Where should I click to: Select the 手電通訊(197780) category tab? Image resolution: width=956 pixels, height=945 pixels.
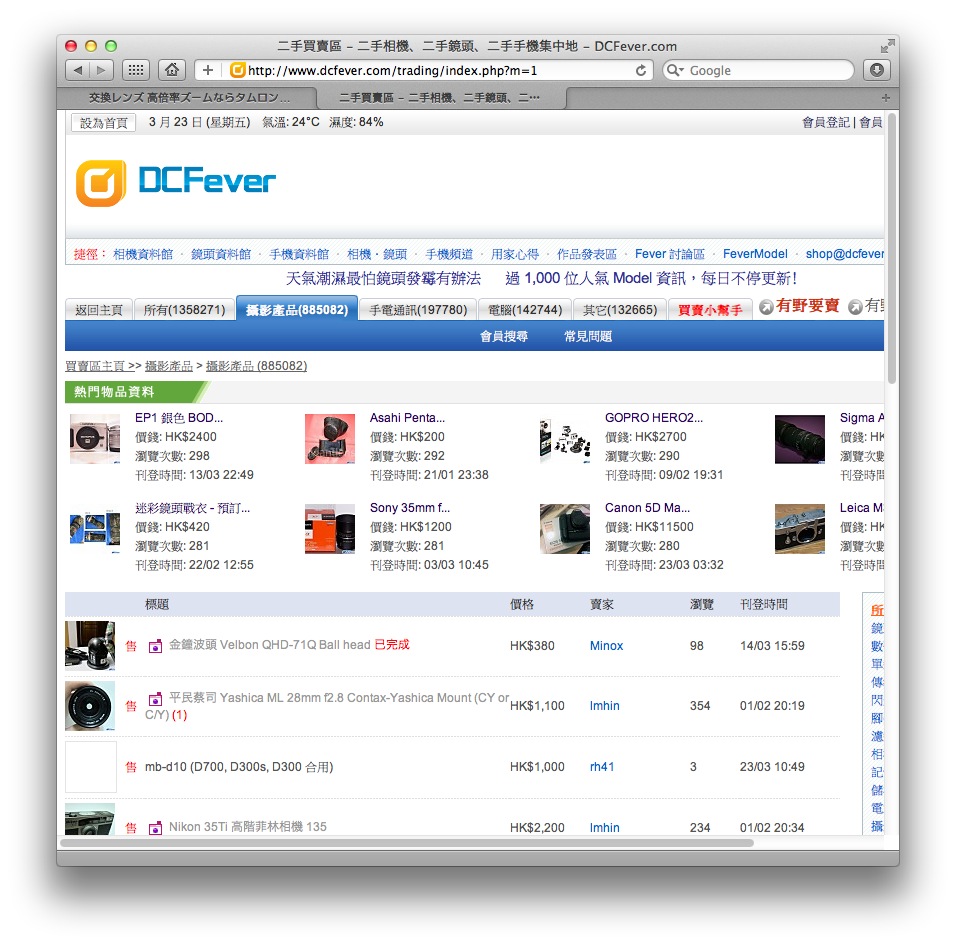click(418, 310)
